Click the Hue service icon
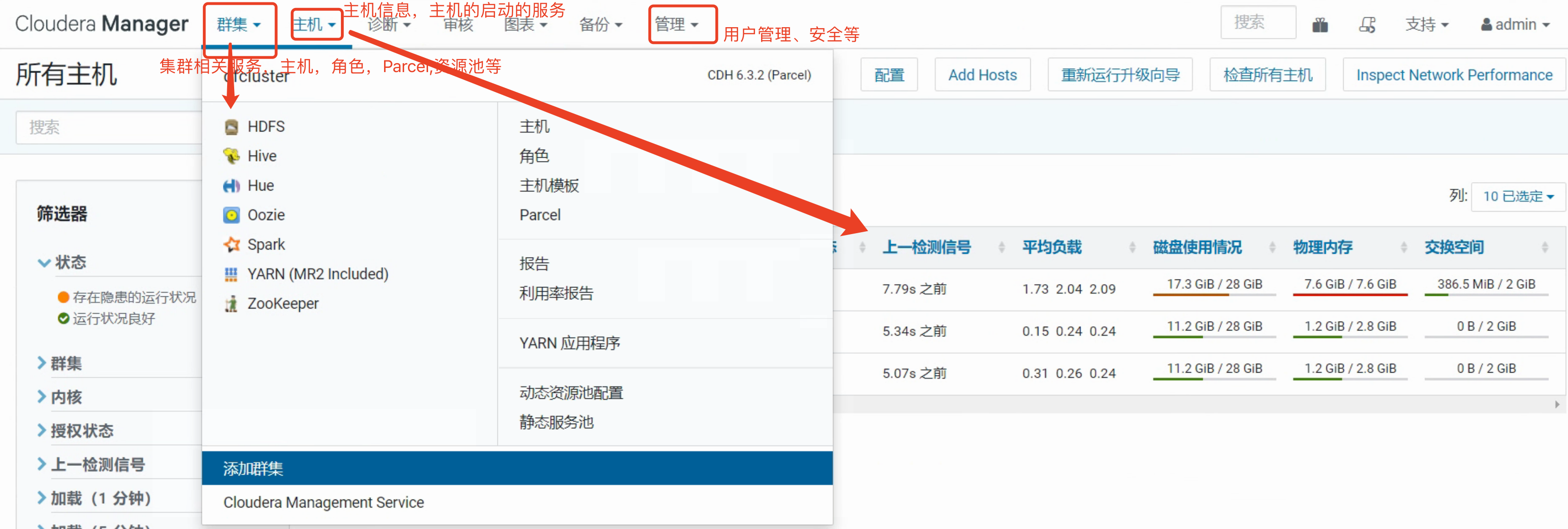Viewport: 1568px width, 529px height. 231,186
